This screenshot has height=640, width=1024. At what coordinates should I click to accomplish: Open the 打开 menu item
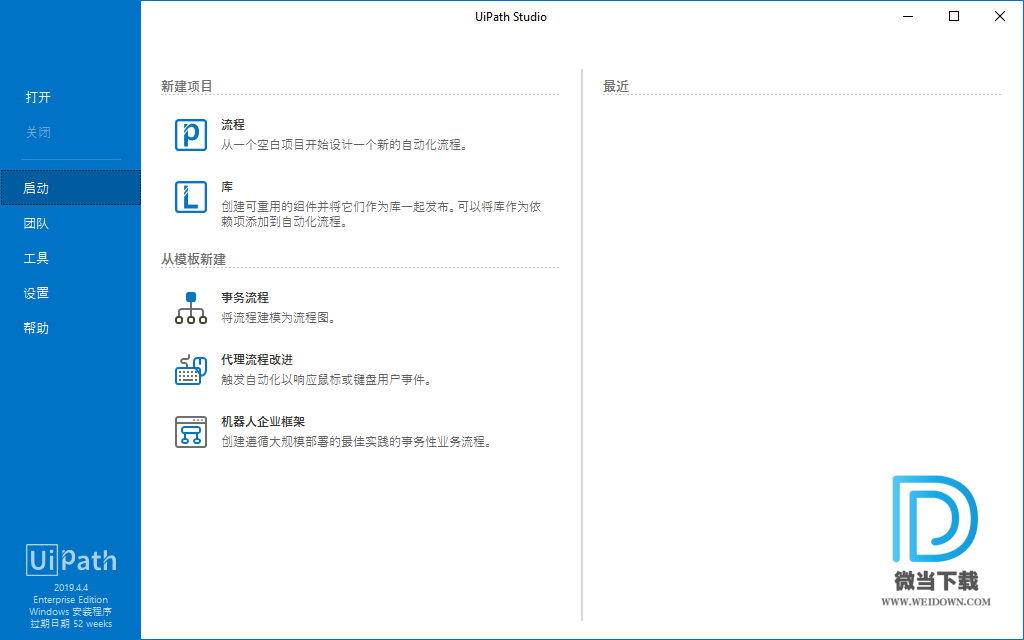click(x=38, y=97)
